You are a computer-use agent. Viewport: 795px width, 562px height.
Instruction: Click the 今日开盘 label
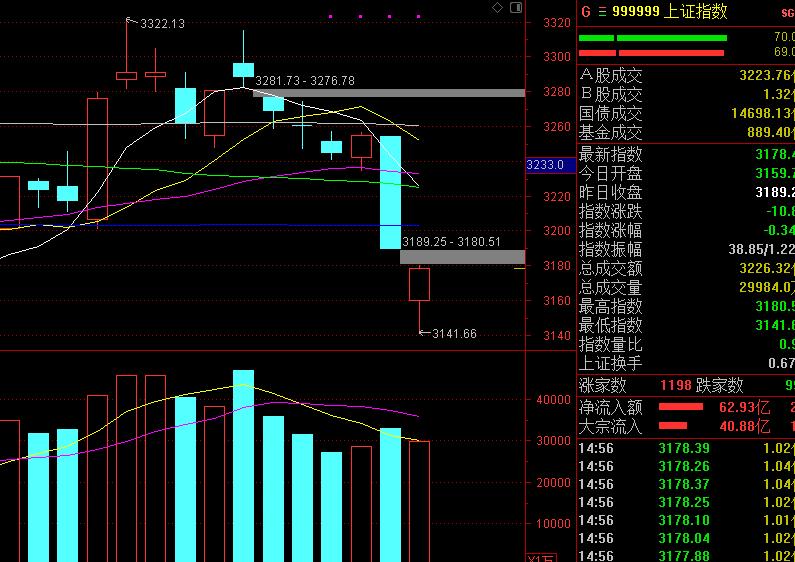click(x=610, y=173)
